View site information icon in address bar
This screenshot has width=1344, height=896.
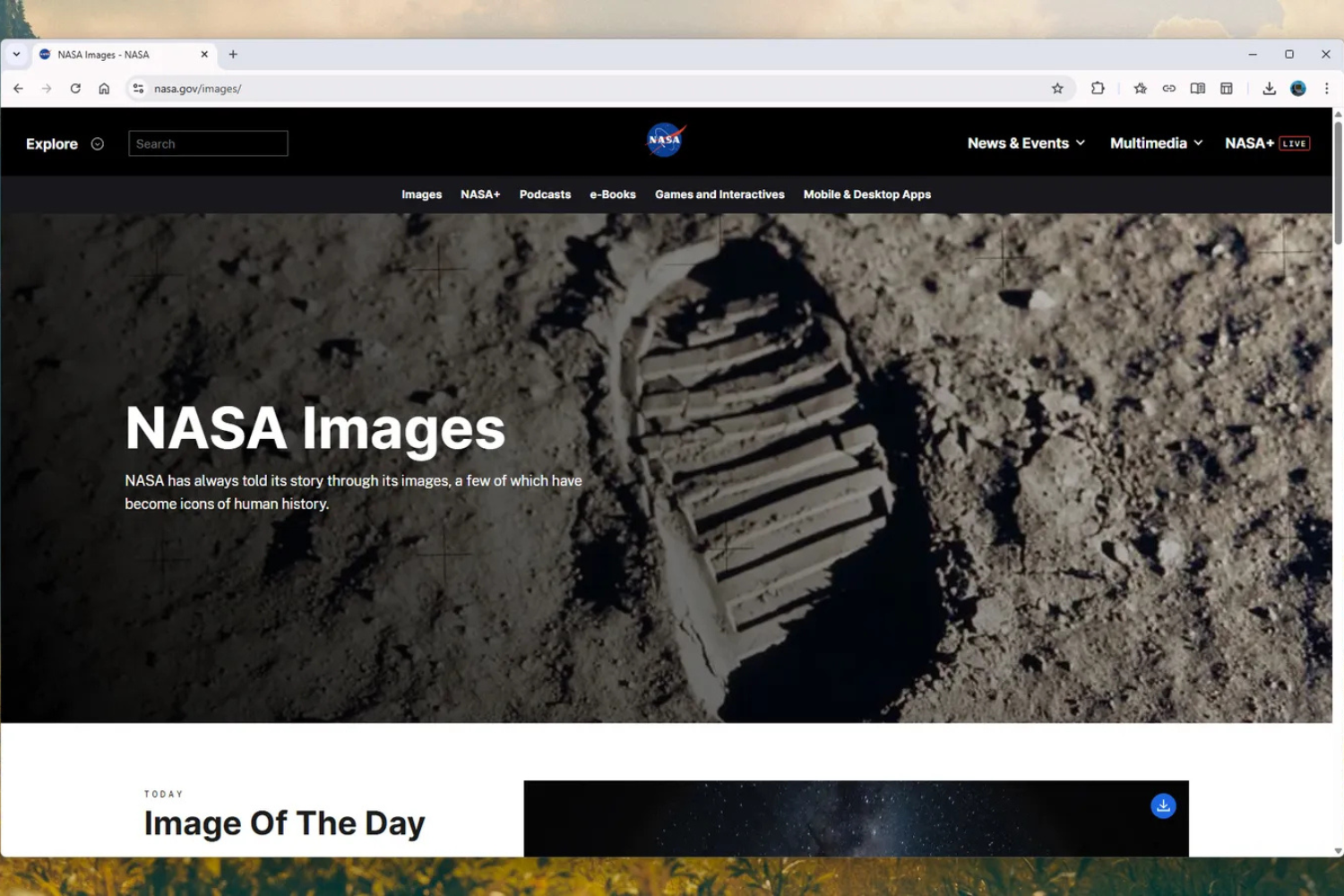138,89
